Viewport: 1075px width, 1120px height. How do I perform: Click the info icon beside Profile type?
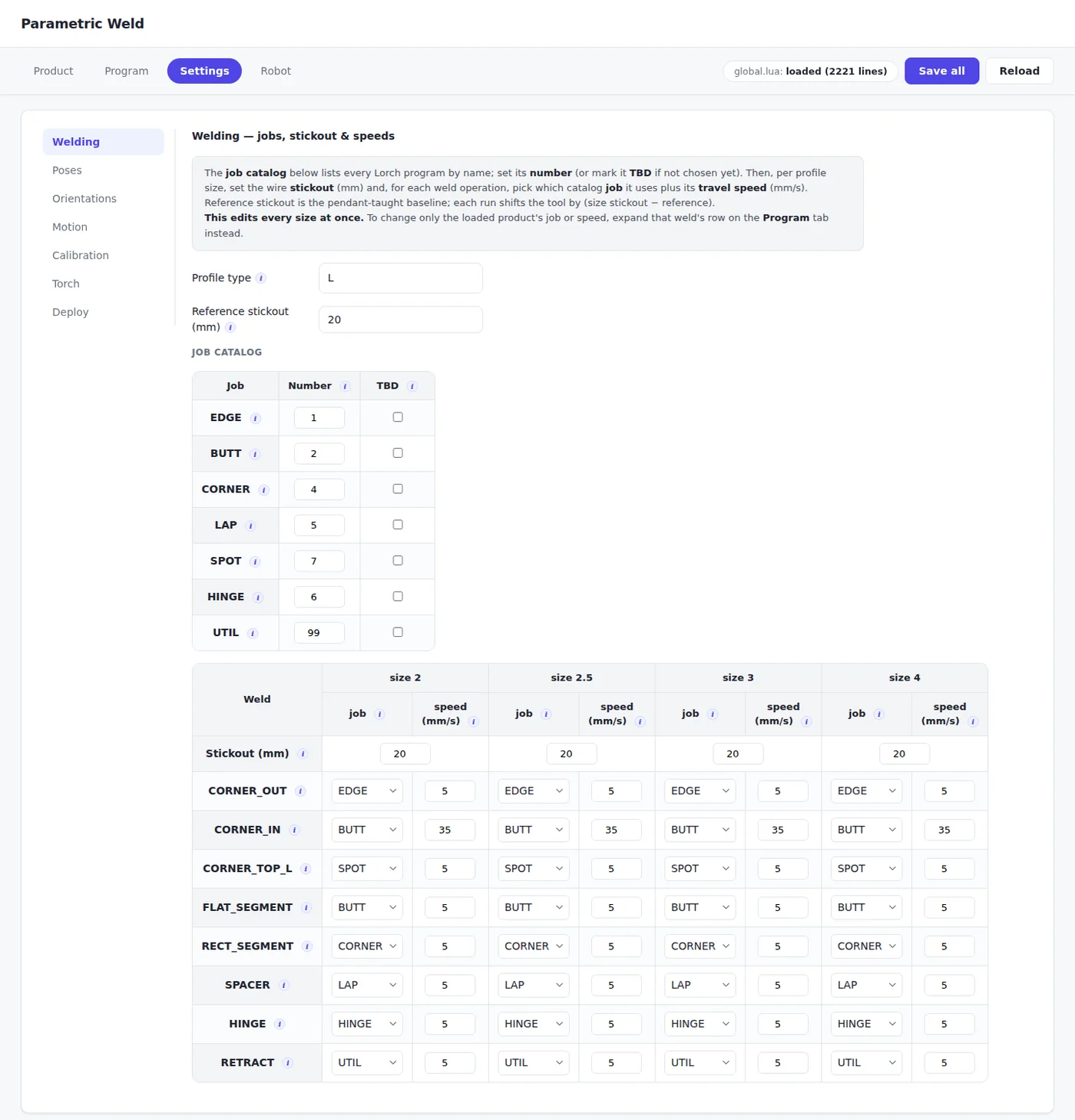tap(261, 278)
